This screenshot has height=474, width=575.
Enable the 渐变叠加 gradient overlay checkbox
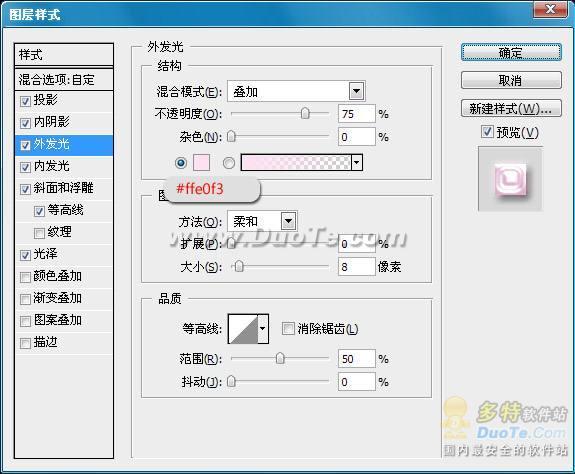(25, 299)
